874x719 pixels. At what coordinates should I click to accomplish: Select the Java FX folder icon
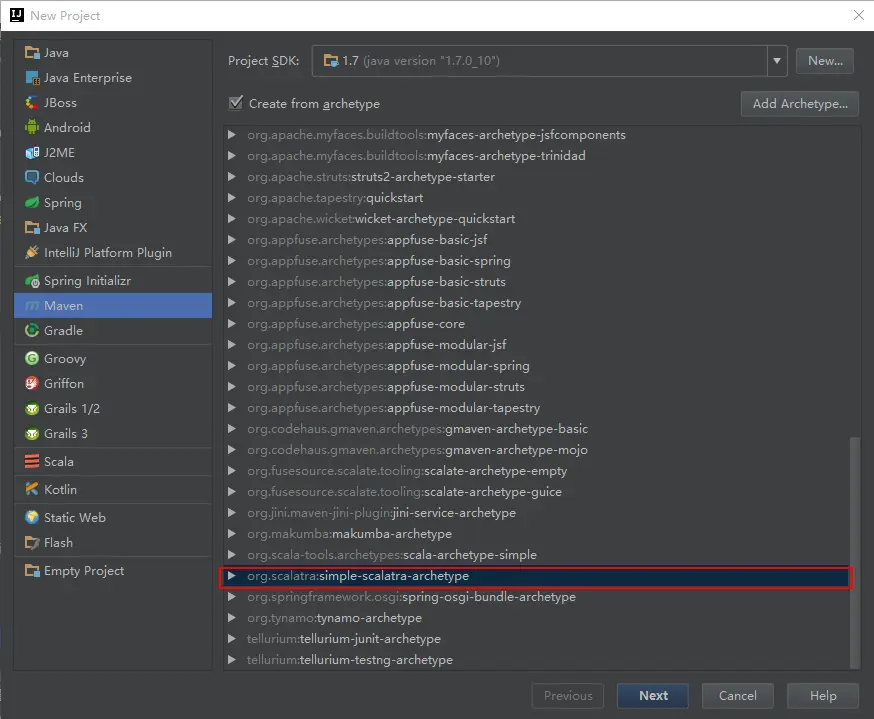coord(32,228)
